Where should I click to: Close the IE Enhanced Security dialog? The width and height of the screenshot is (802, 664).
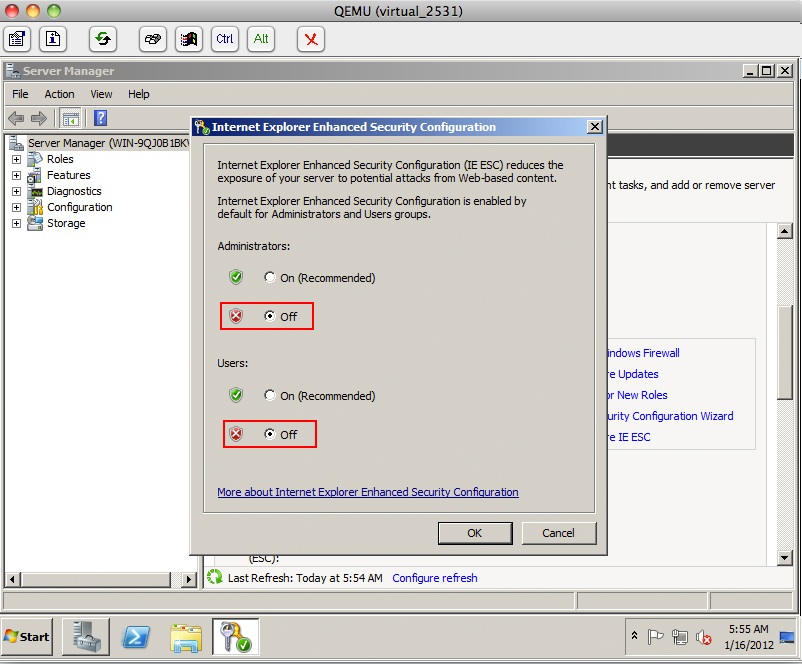594,126
